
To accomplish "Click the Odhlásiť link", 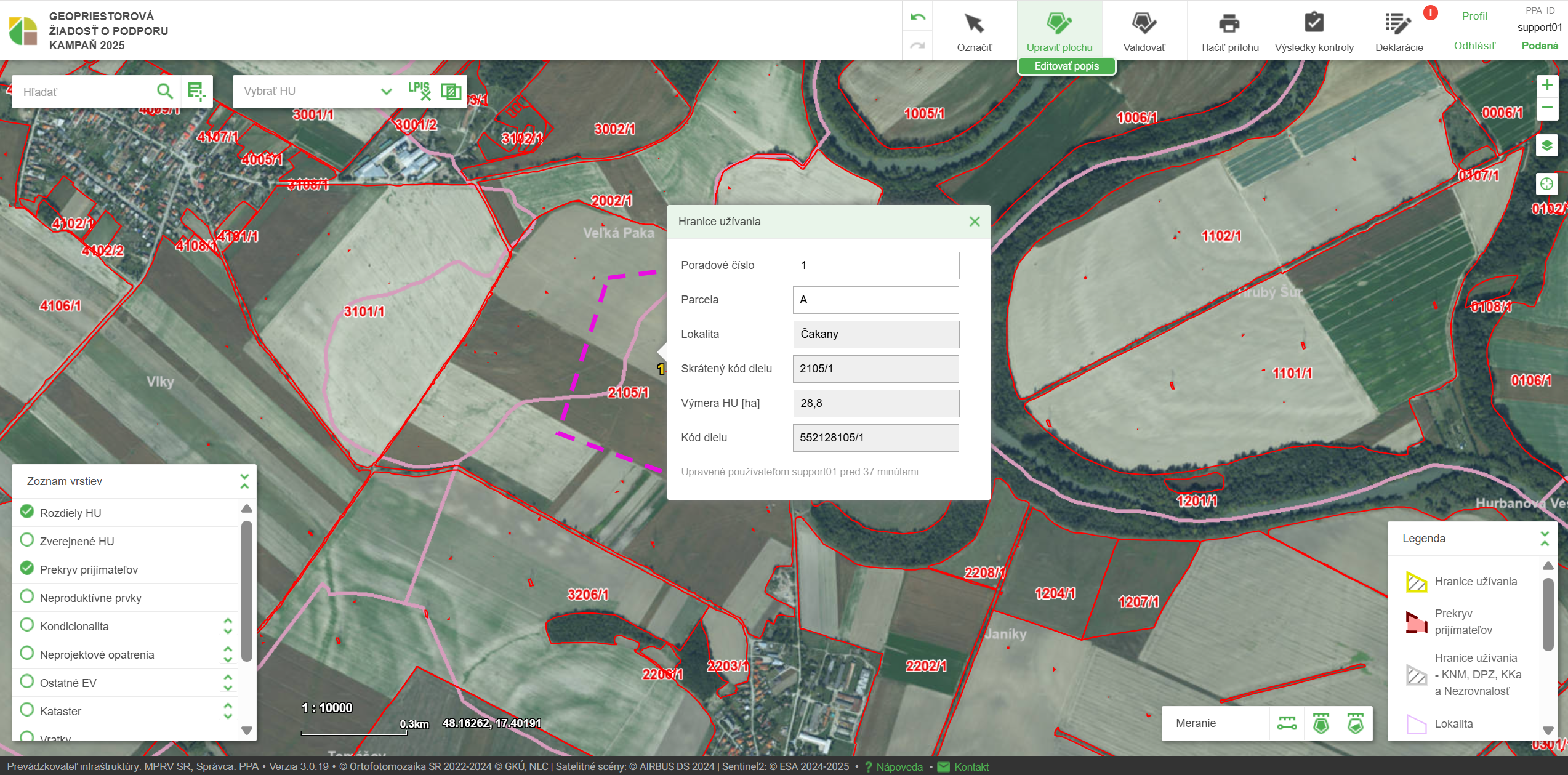I will 1474,46.
